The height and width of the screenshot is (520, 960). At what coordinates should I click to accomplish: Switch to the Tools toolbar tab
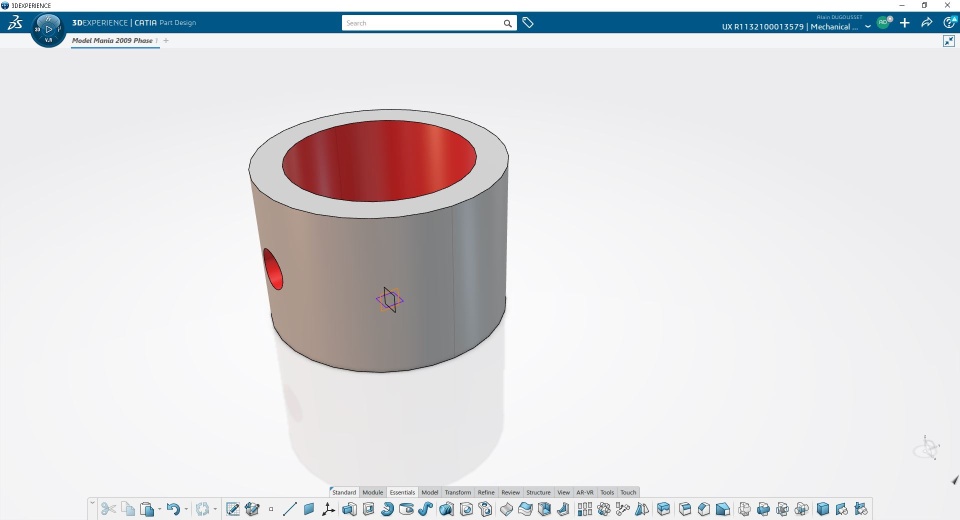[607, 492]
